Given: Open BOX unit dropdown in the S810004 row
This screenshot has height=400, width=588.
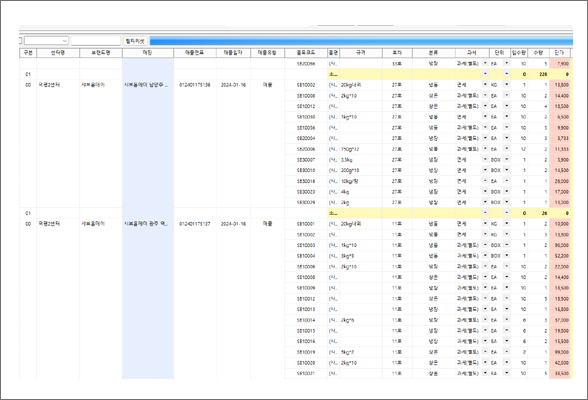Looking at the screenshot, I should [507, 256].
